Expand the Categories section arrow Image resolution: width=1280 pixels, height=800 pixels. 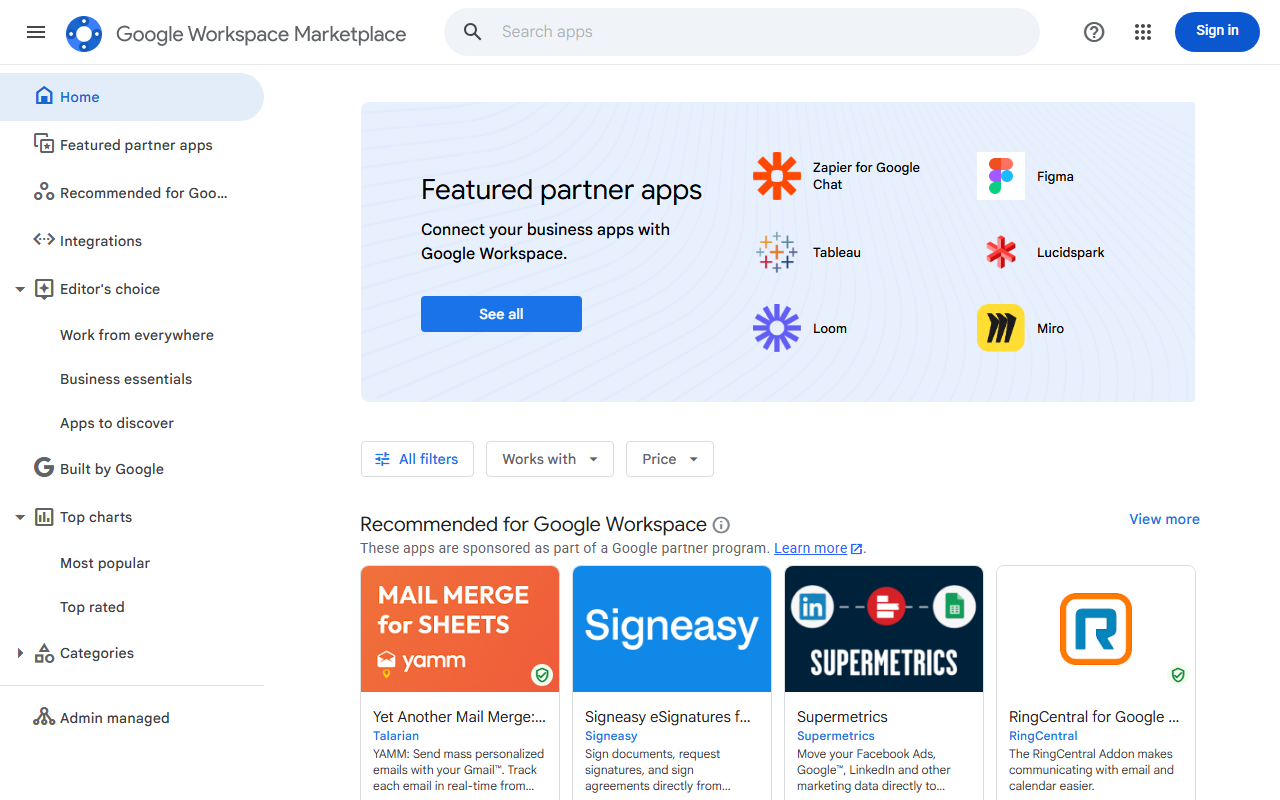click(x=20, y=653)
